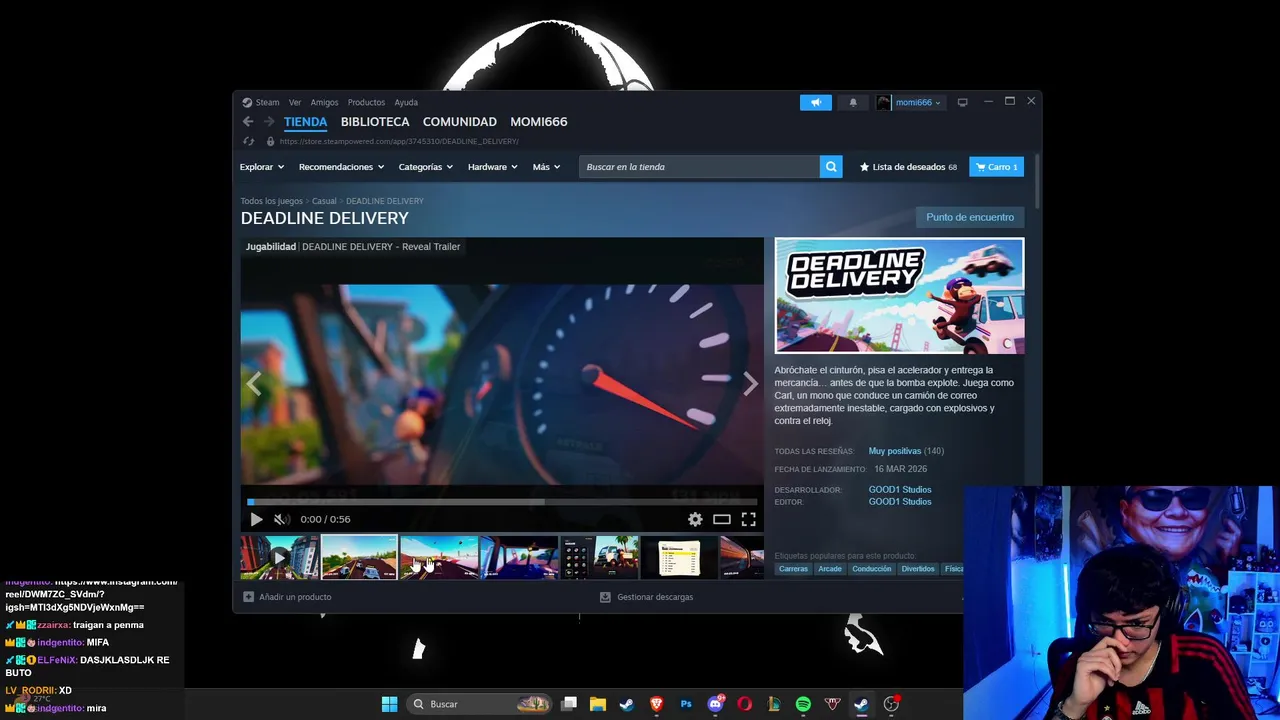This screenshot has height=720, width=1280.
Task: Select the Divertidos tag
Action: tap(918, 569)
